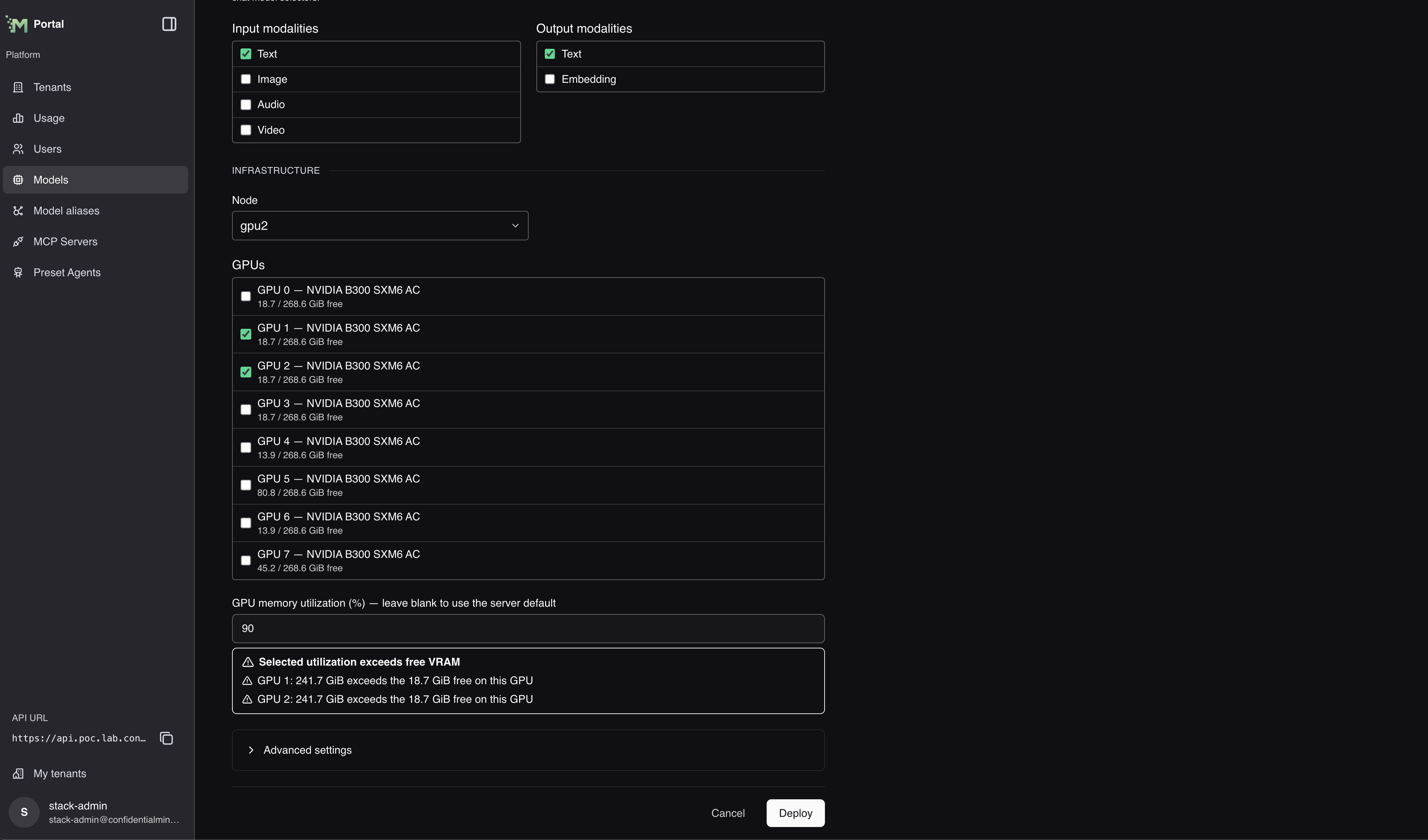The height and width of the screenshot is (840, 1428).
Task: Click the Portal logo icon
Action: click(17, 24)
